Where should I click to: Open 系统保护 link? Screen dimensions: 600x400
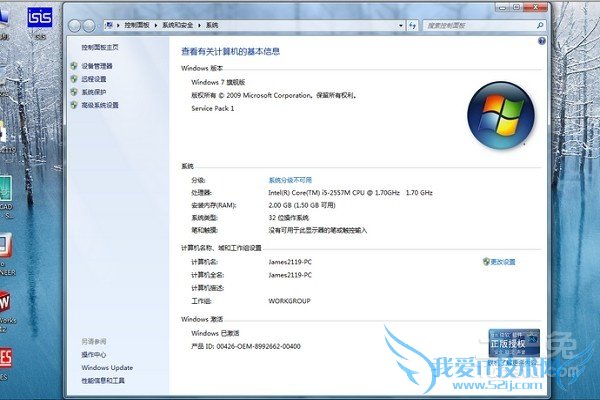pos(94,92)
